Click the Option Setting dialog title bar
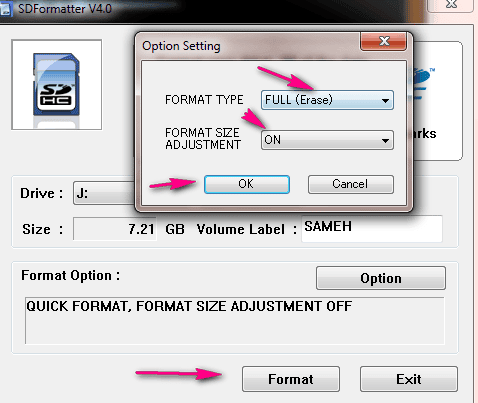The width and height of the screenshot is (478, 403). pyautogui.click(x=248, y=46)
